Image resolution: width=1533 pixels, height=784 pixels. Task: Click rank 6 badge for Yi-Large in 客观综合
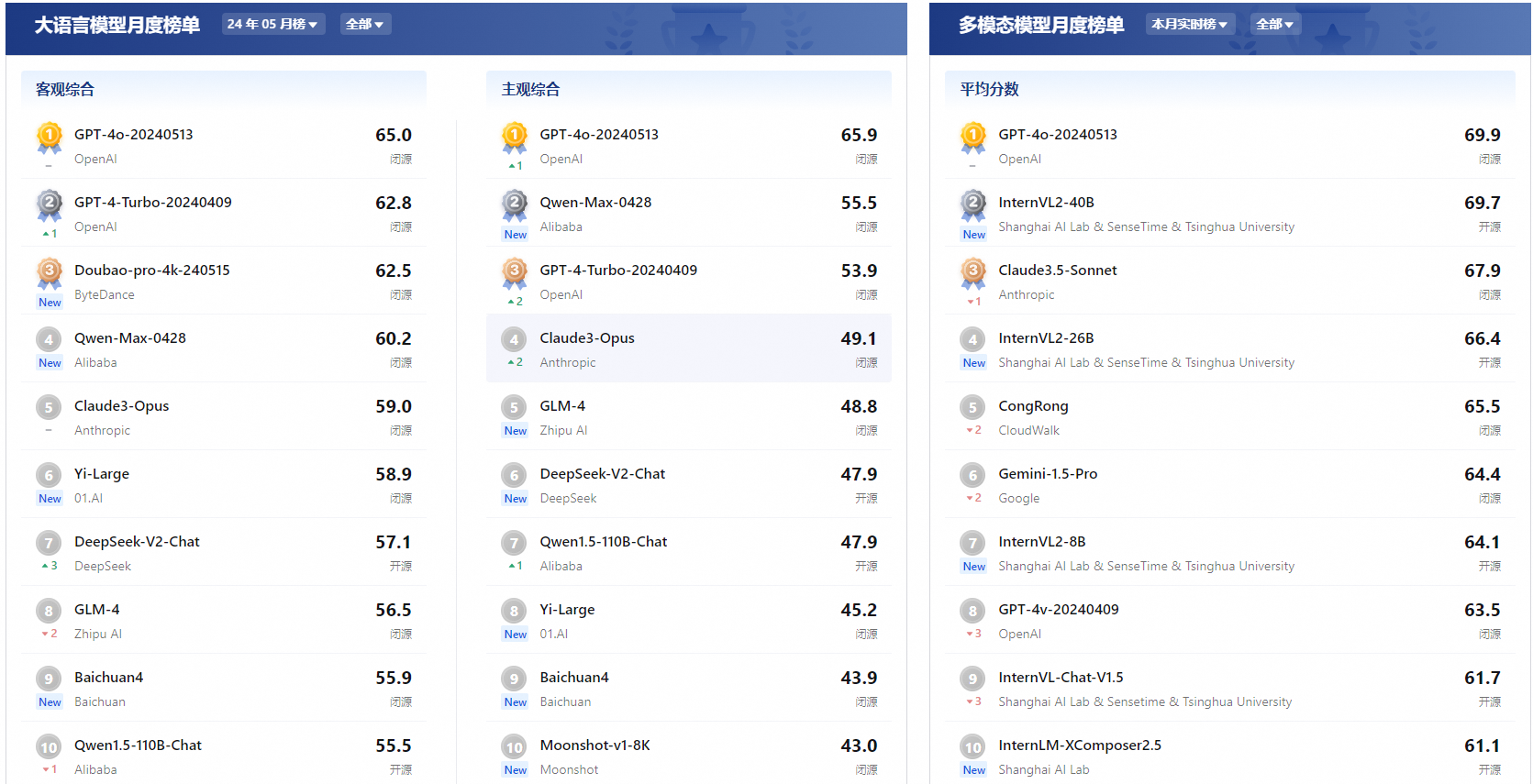49,475
